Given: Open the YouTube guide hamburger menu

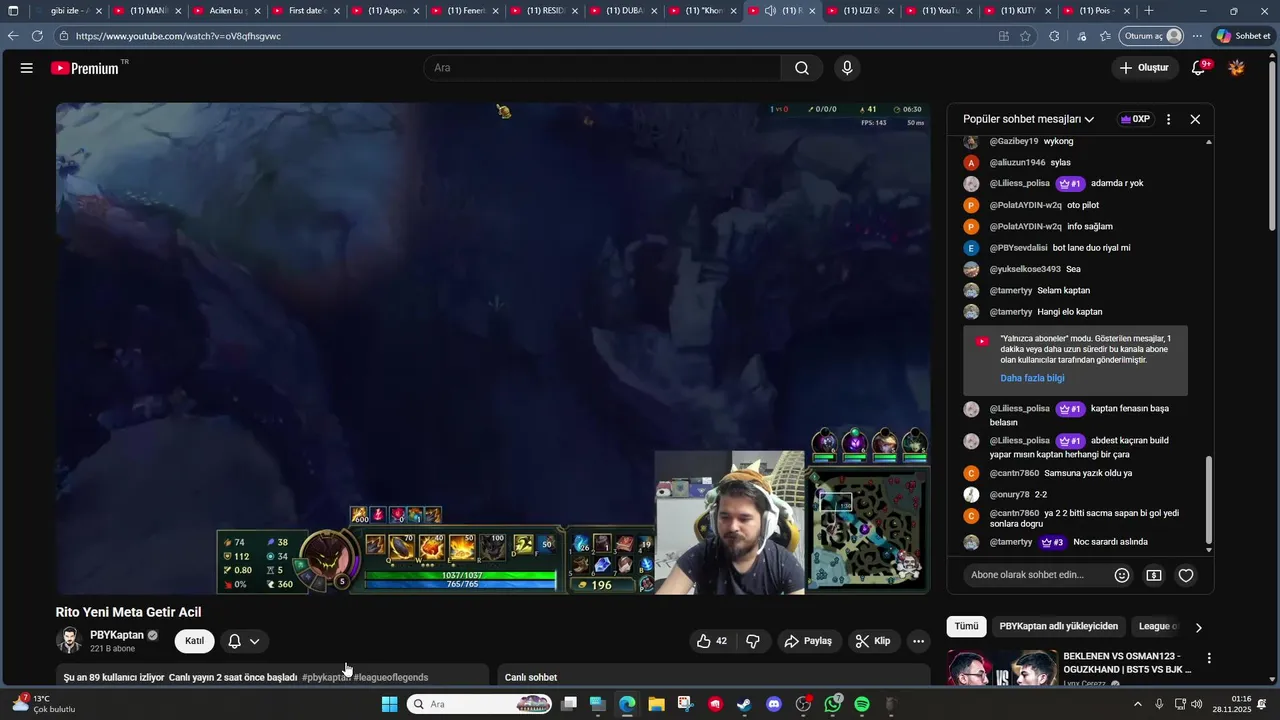Looking at the screenshot, I should (x=26, y=68).
